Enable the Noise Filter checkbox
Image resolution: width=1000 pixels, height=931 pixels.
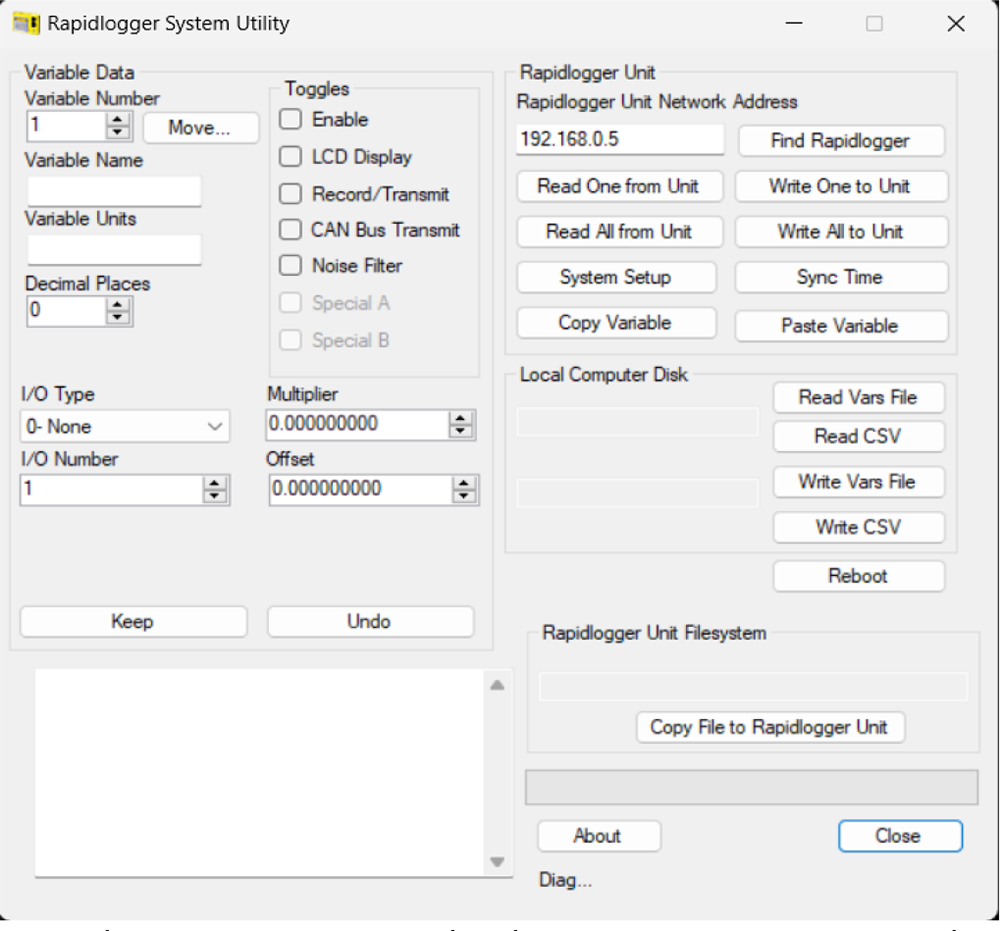point(291,265)
